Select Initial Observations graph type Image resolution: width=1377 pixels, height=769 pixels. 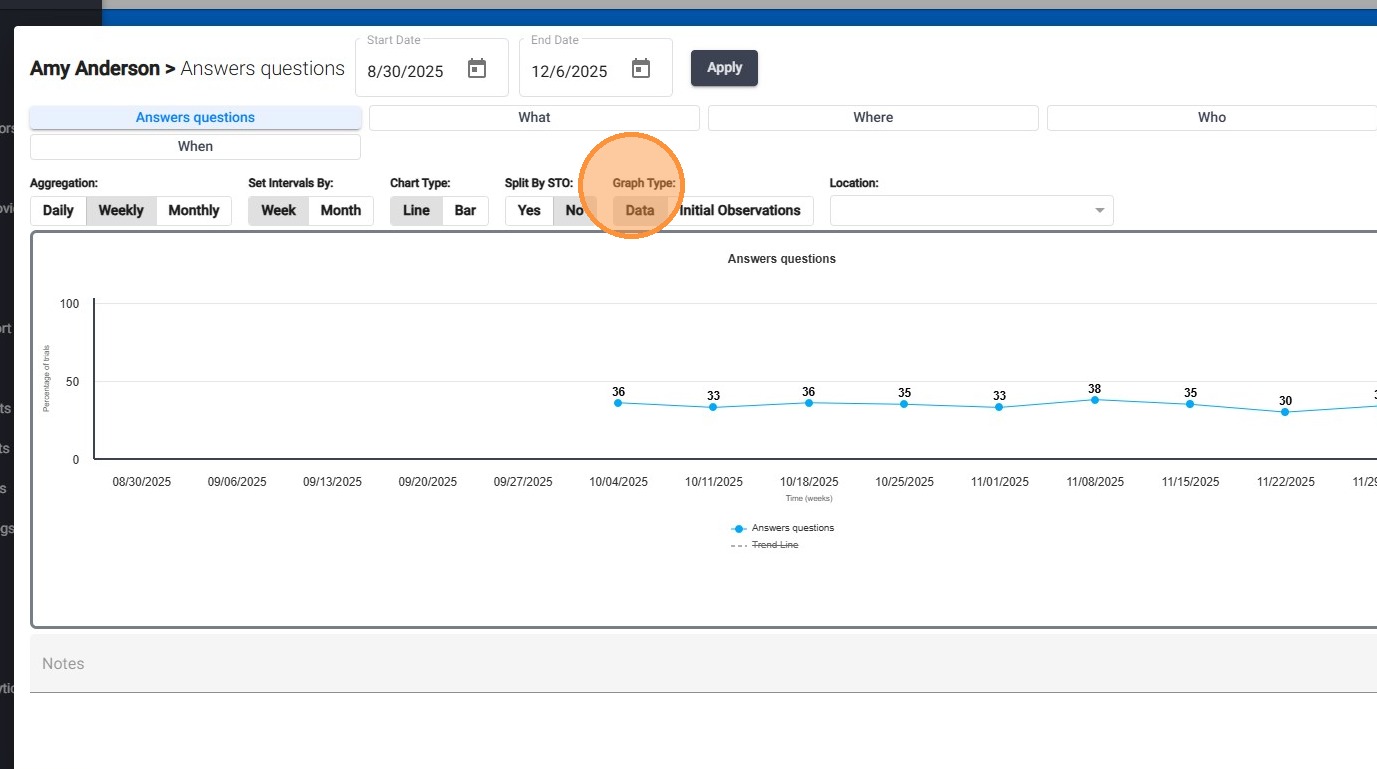coord(740,210)
